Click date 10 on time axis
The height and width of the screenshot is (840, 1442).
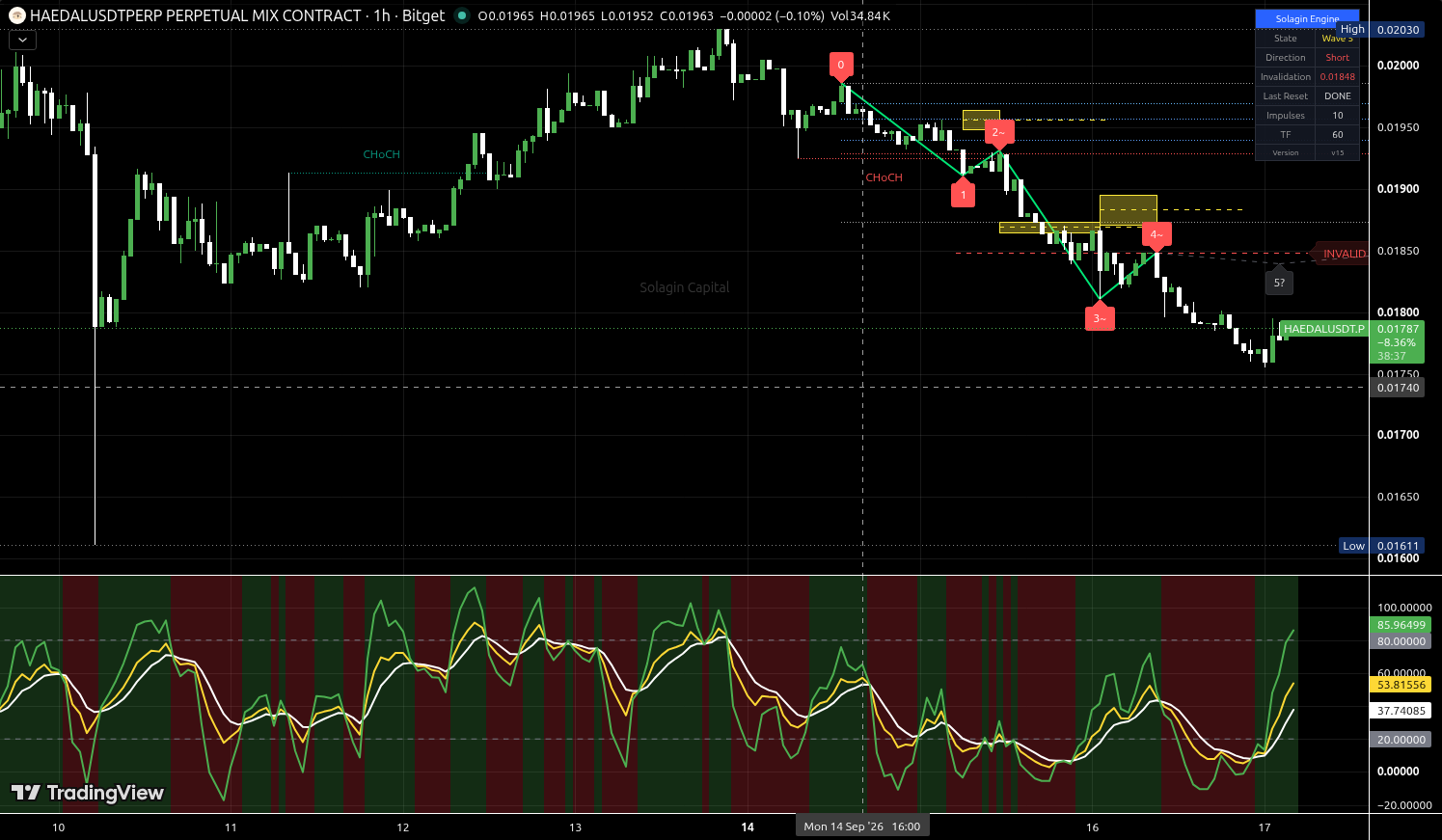[x=58, y=827]
